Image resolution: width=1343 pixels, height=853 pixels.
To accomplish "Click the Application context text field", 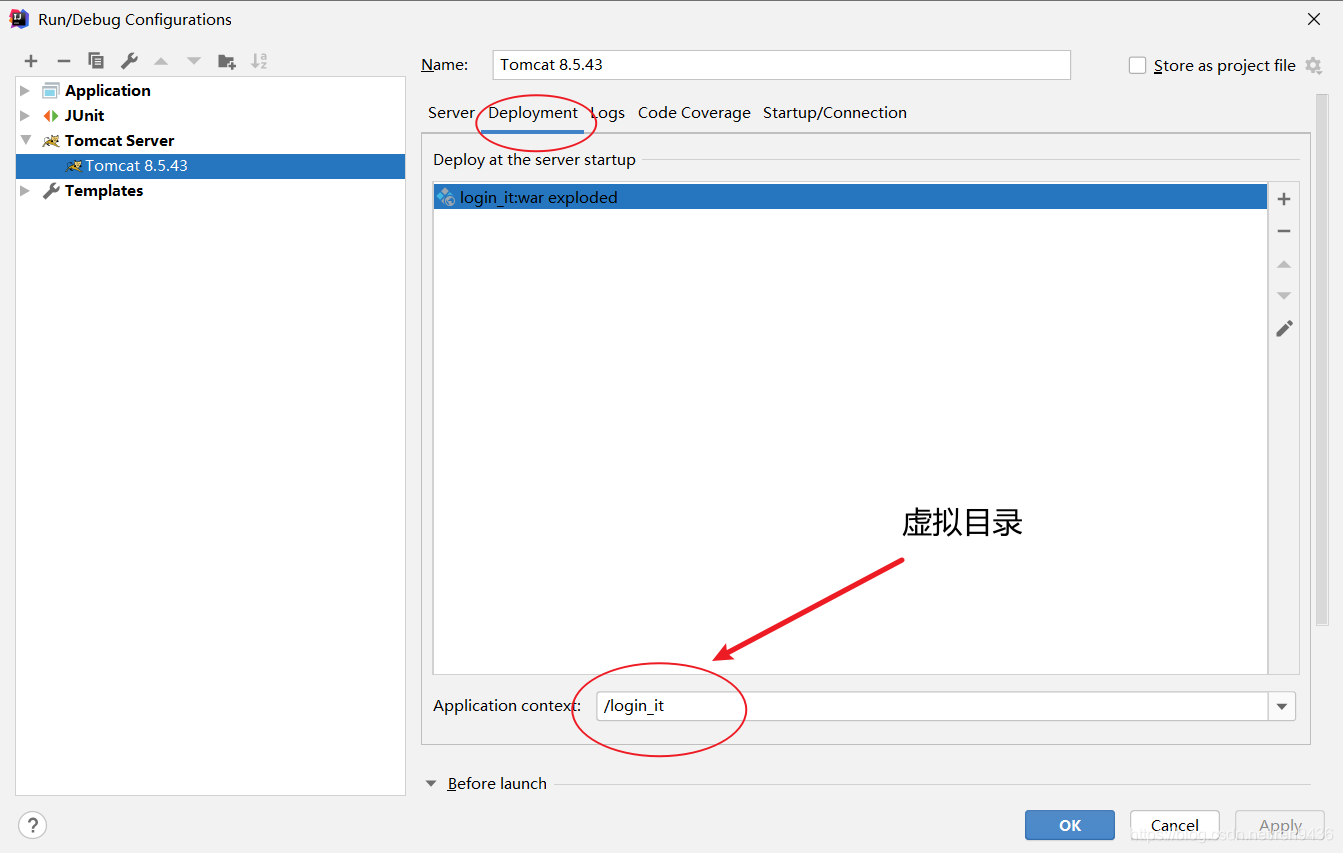I will click(x=932, y=706).
